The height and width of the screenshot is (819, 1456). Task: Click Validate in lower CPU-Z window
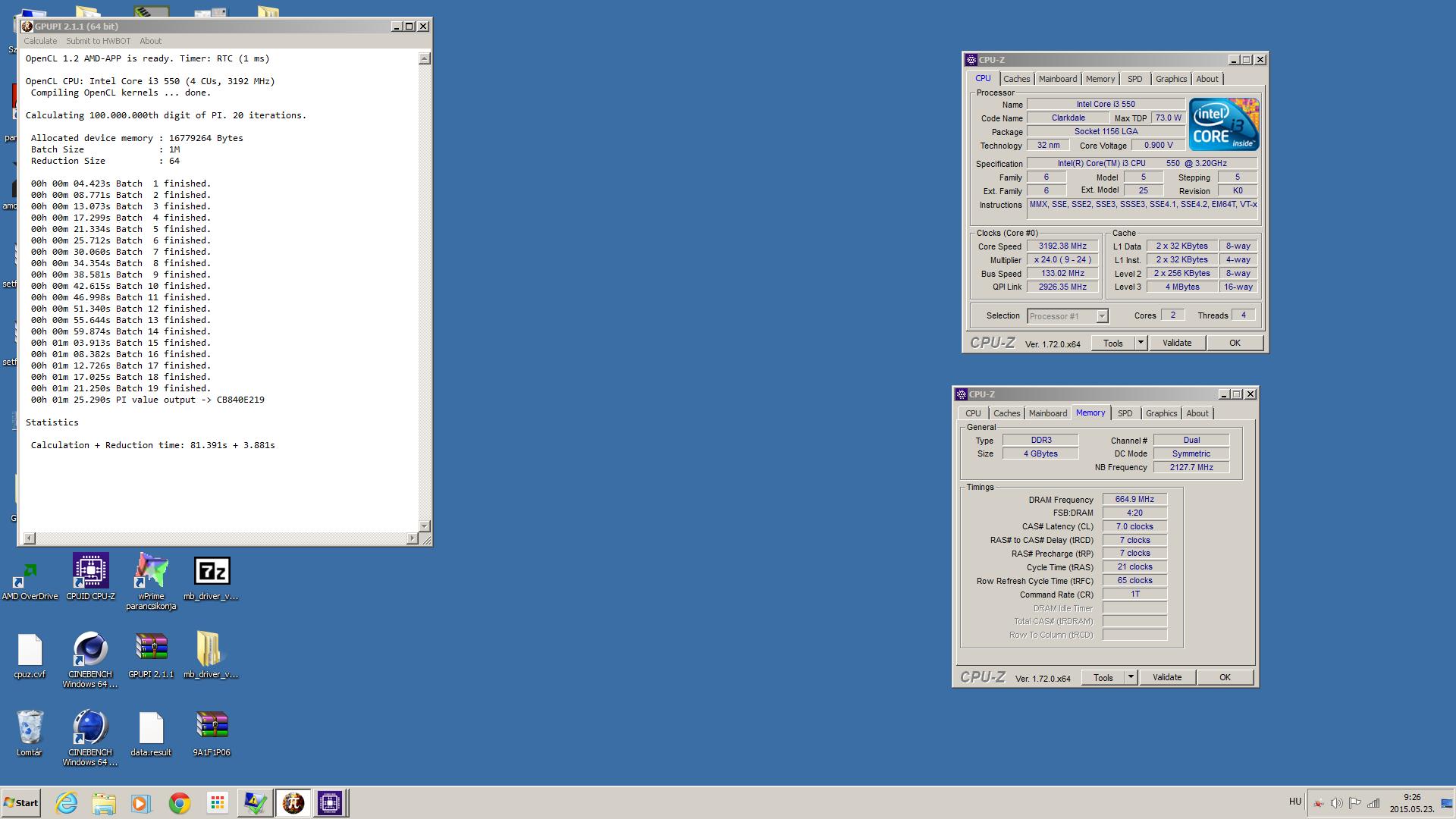pos(1167,677)
